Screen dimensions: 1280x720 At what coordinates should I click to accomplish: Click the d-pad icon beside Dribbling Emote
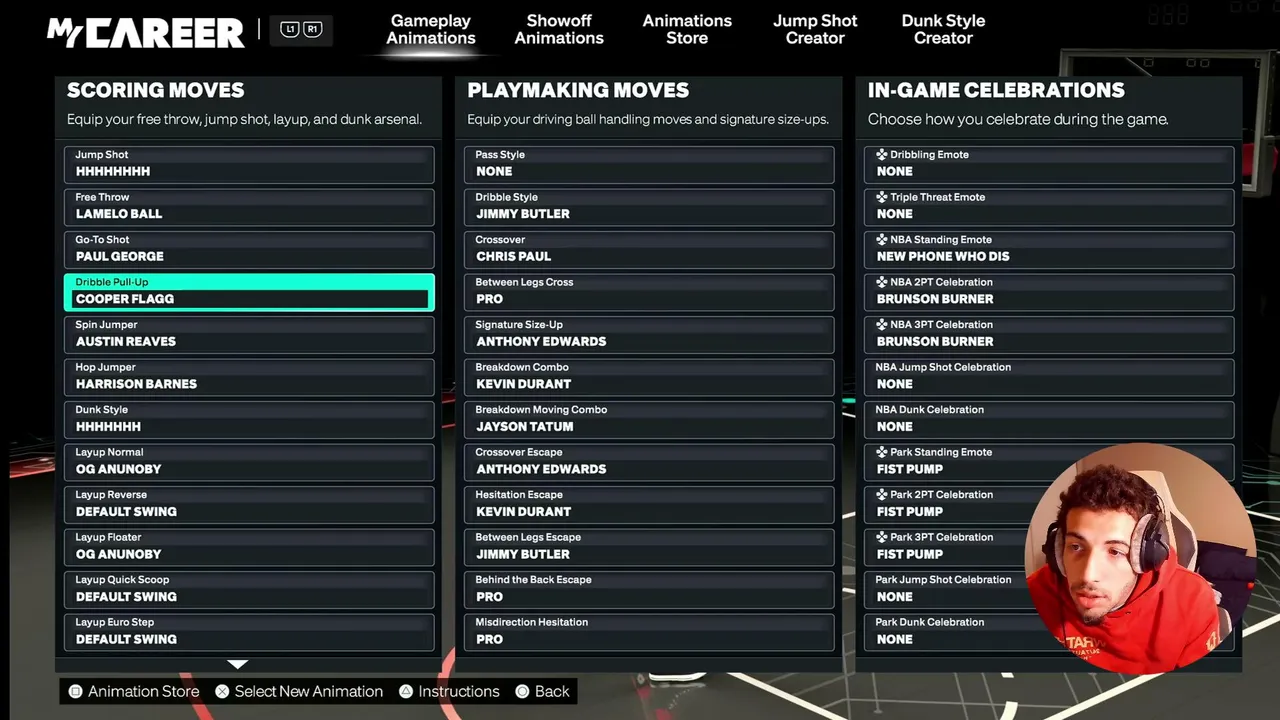882,155
